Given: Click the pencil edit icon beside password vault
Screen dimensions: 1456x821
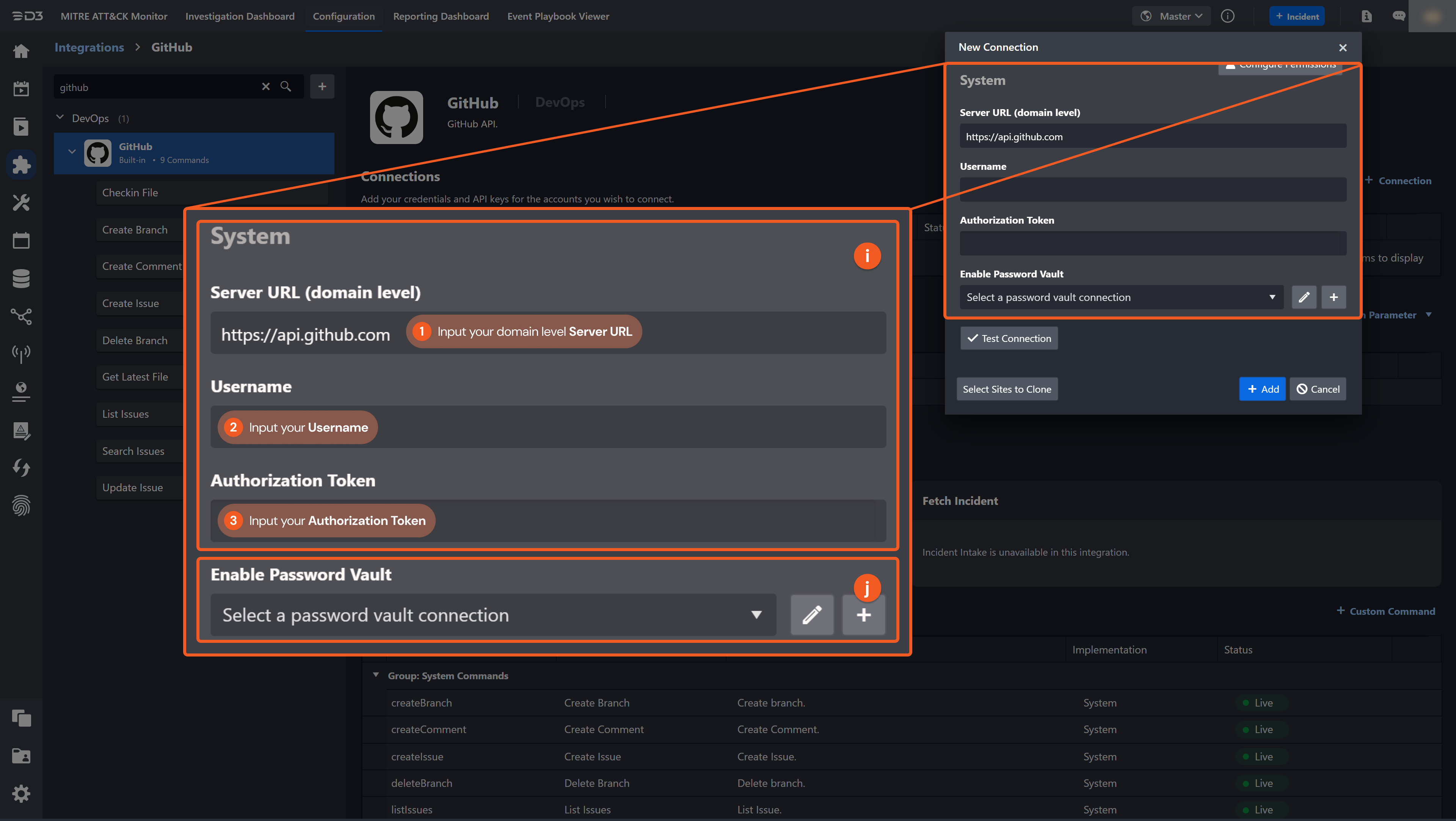Looking at the screenshot, I should point(1304,297).
